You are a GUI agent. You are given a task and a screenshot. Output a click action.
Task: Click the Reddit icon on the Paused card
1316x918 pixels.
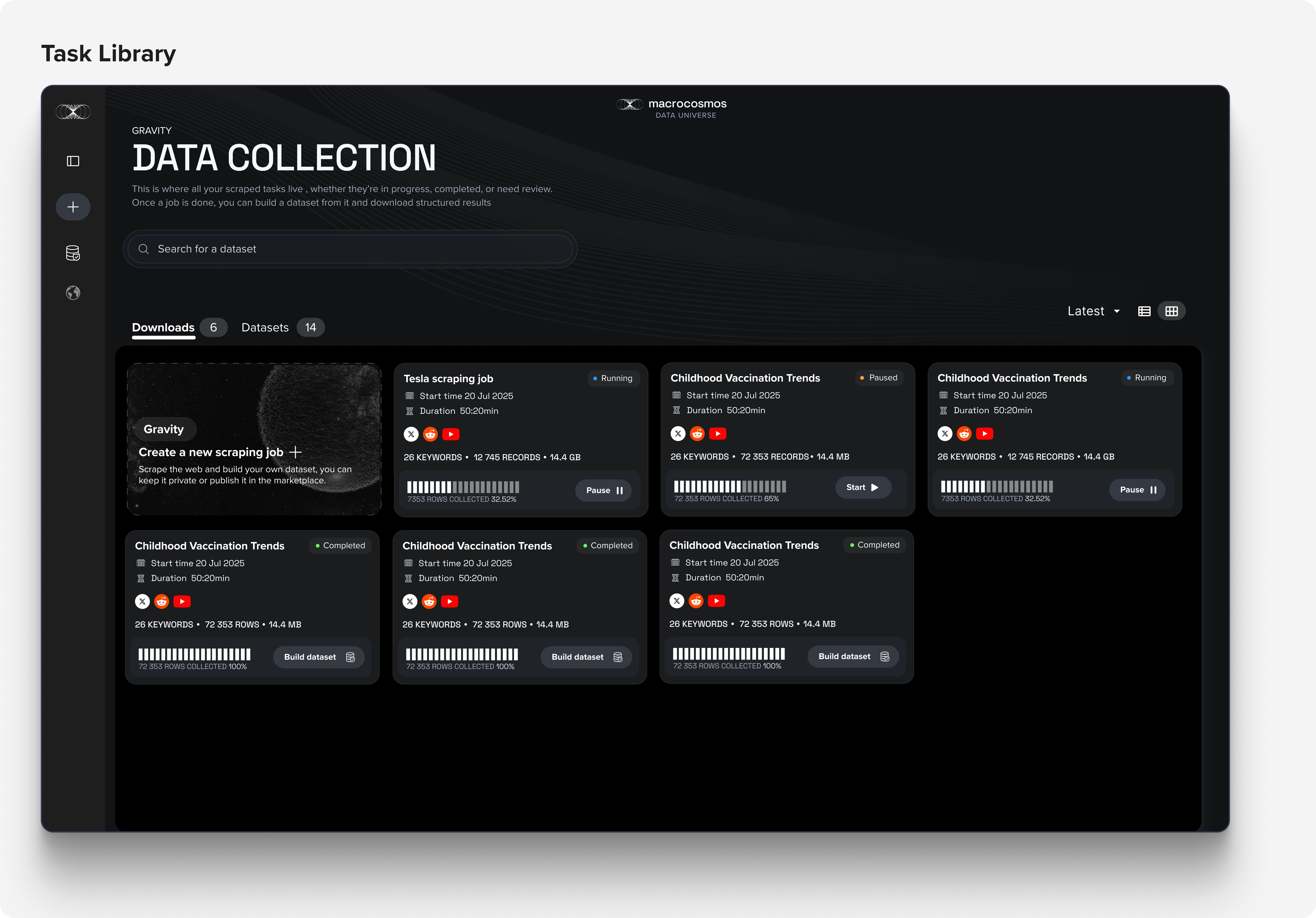(697, 433)
